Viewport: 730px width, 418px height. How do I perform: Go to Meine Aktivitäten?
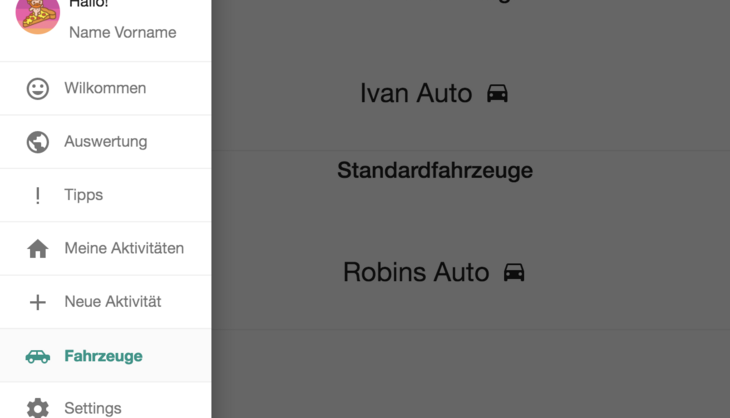[x=106, y=249]
